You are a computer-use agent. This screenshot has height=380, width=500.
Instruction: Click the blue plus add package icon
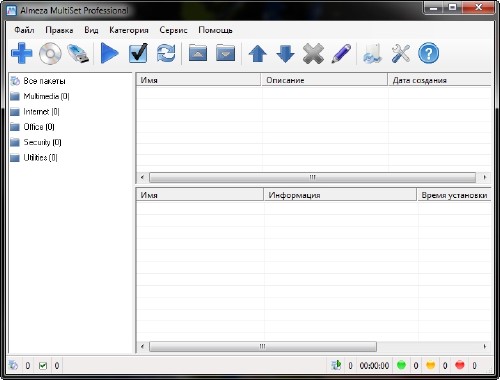coord(22,53)
